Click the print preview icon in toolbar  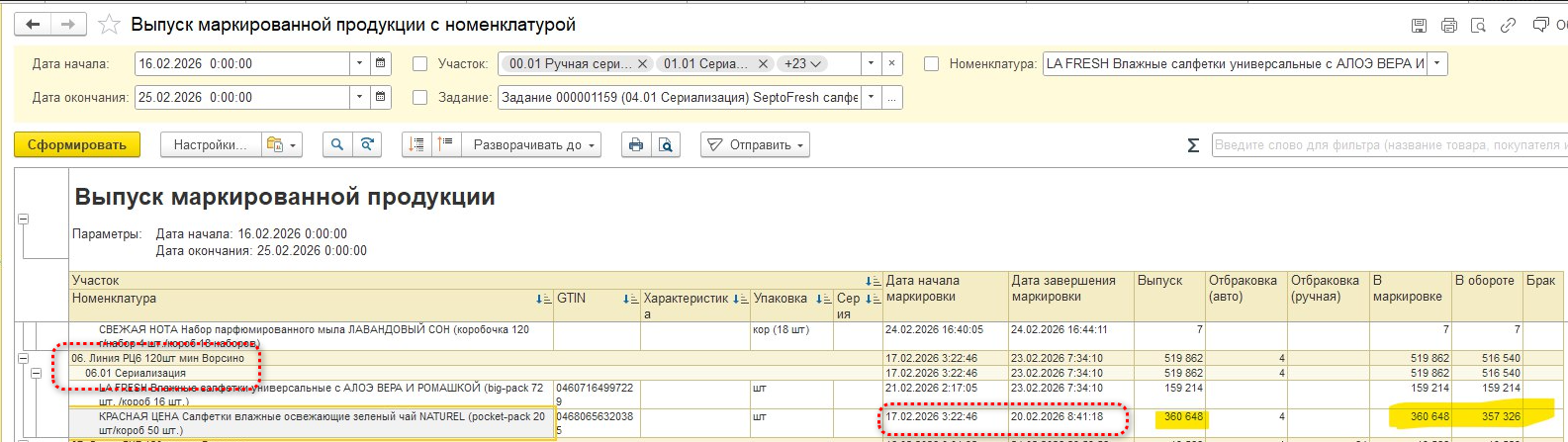(666, 144)
